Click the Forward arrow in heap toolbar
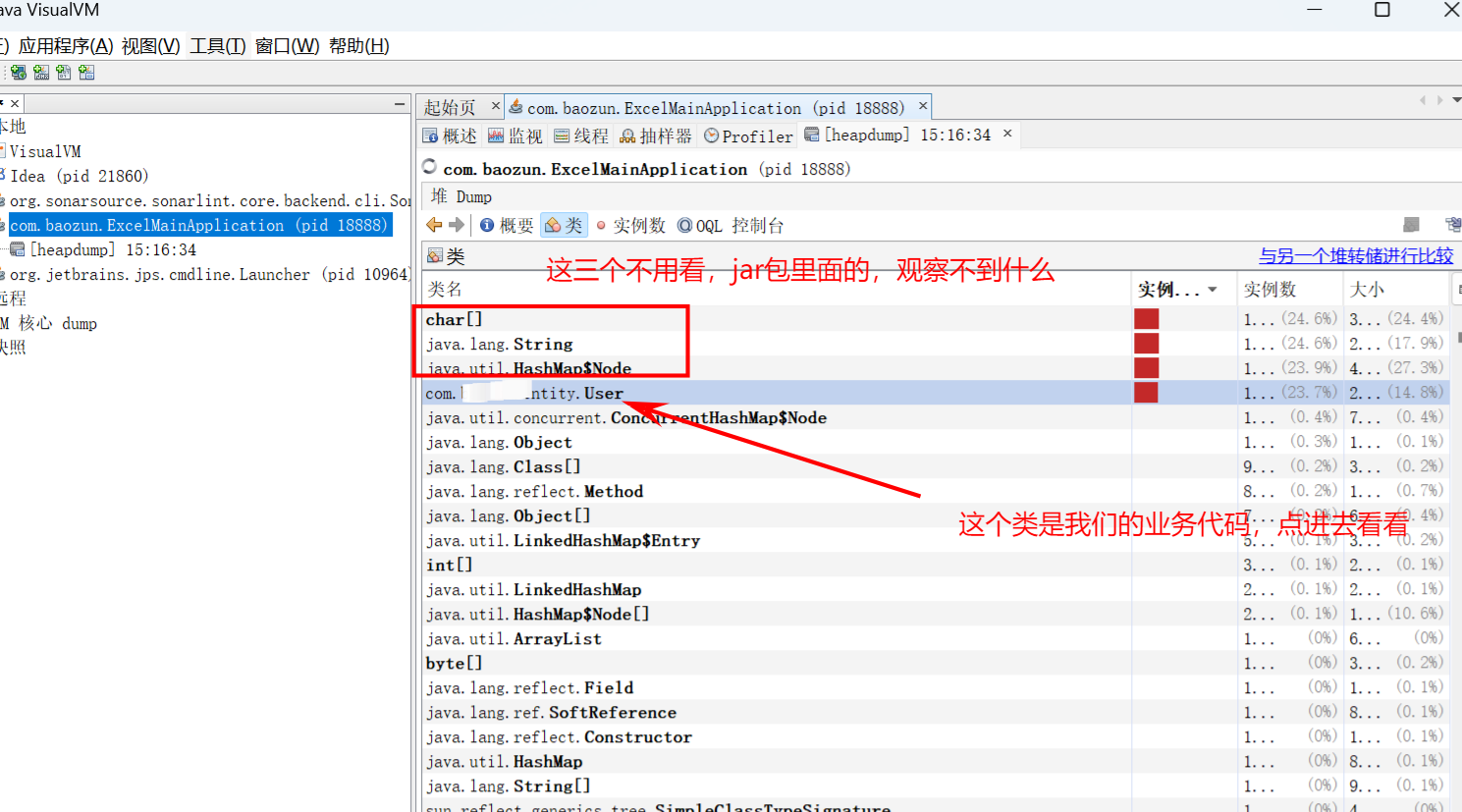Image resolution: width=1462 pixels, height=812 pixels. tap(457, 225)
